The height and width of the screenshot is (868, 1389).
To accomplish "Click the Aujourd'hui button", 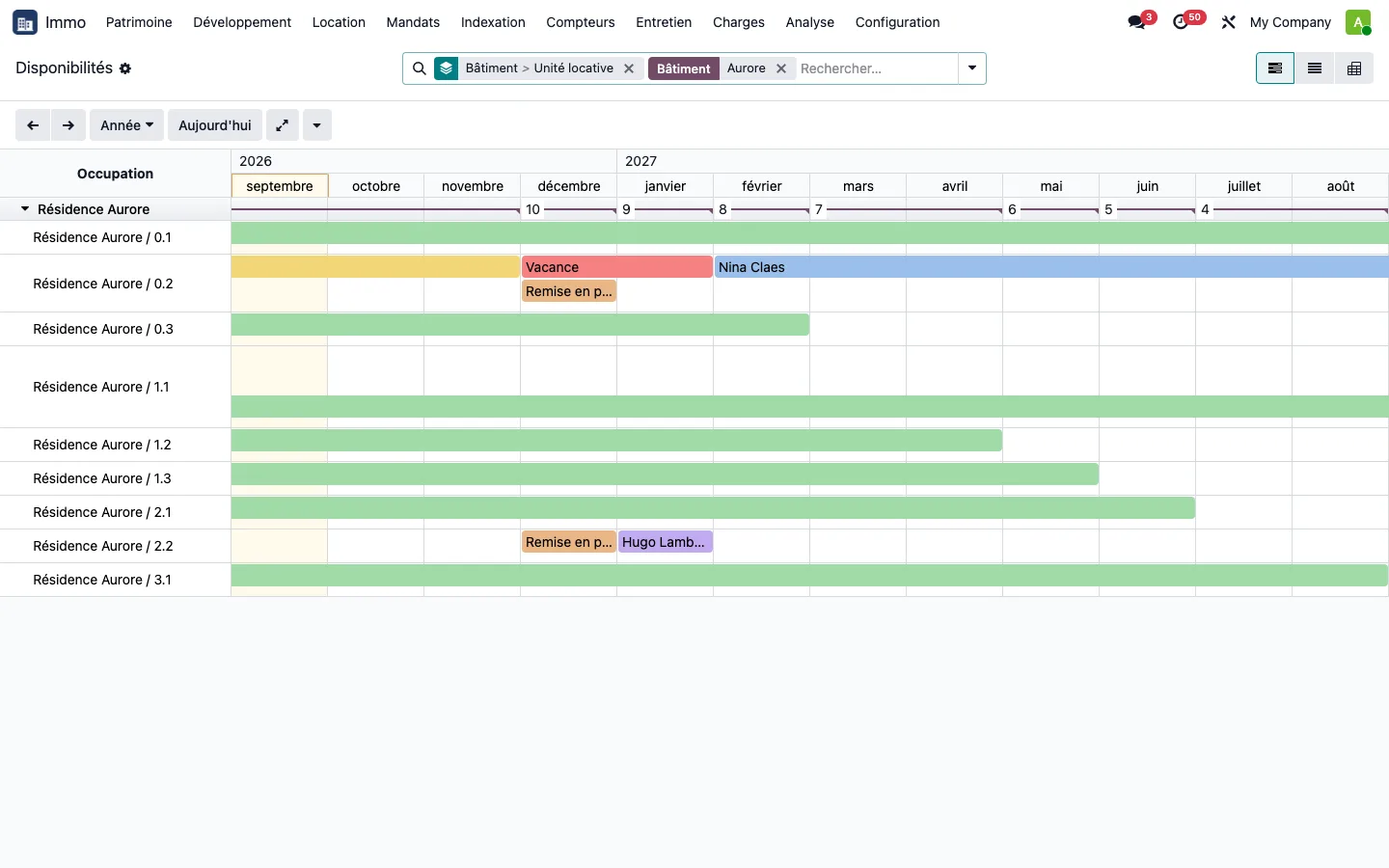I will pyautogui.click(x=215, y=125).
